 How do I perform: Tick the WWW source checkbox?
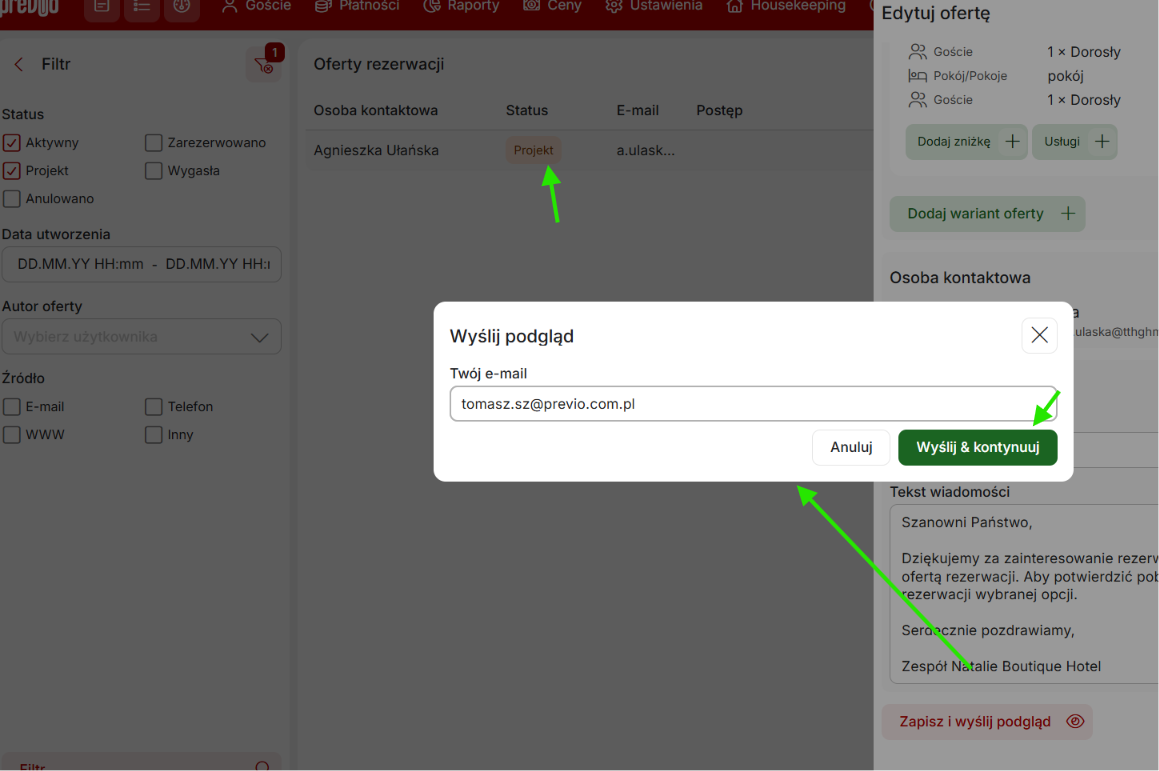tap(12, 435)
